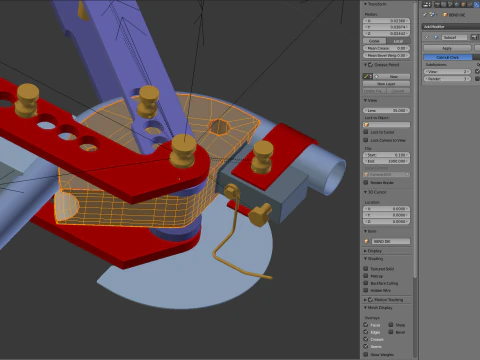Enable Lock to Cursor checkbox

click(x=366, y=132)
